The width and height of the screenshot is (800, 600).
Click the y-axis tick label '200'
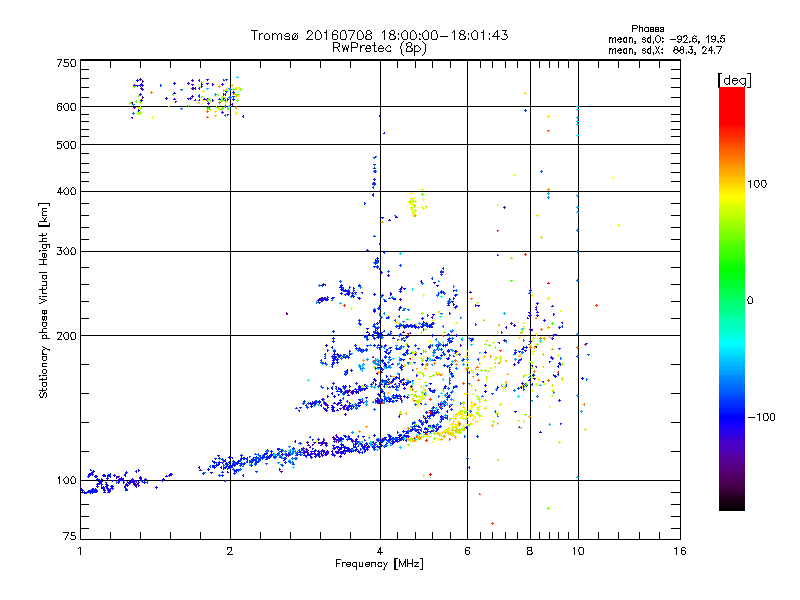click(x=66, y=336)
